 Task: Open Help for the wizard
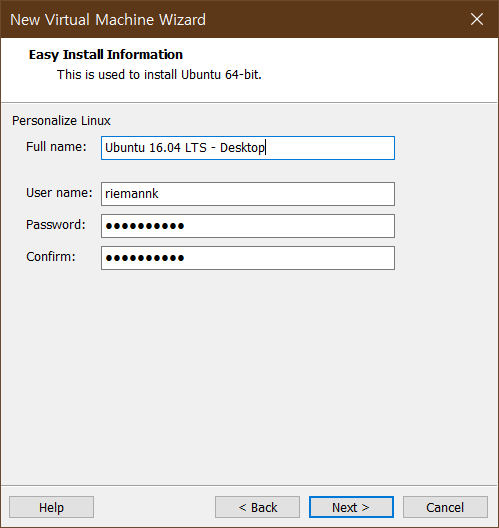[x=52, y=507]
